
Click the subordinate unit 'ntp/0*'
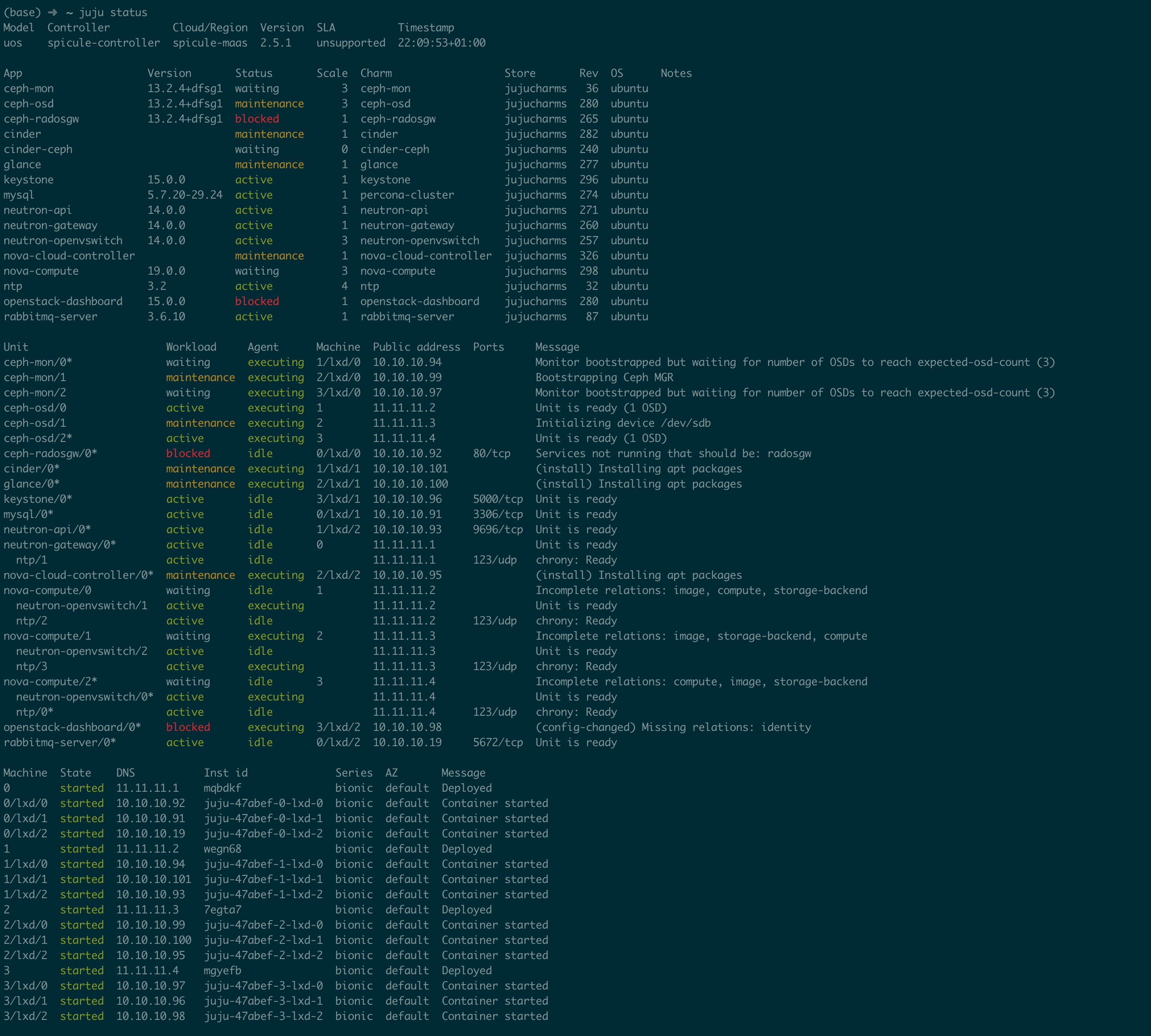coord(35,712)
